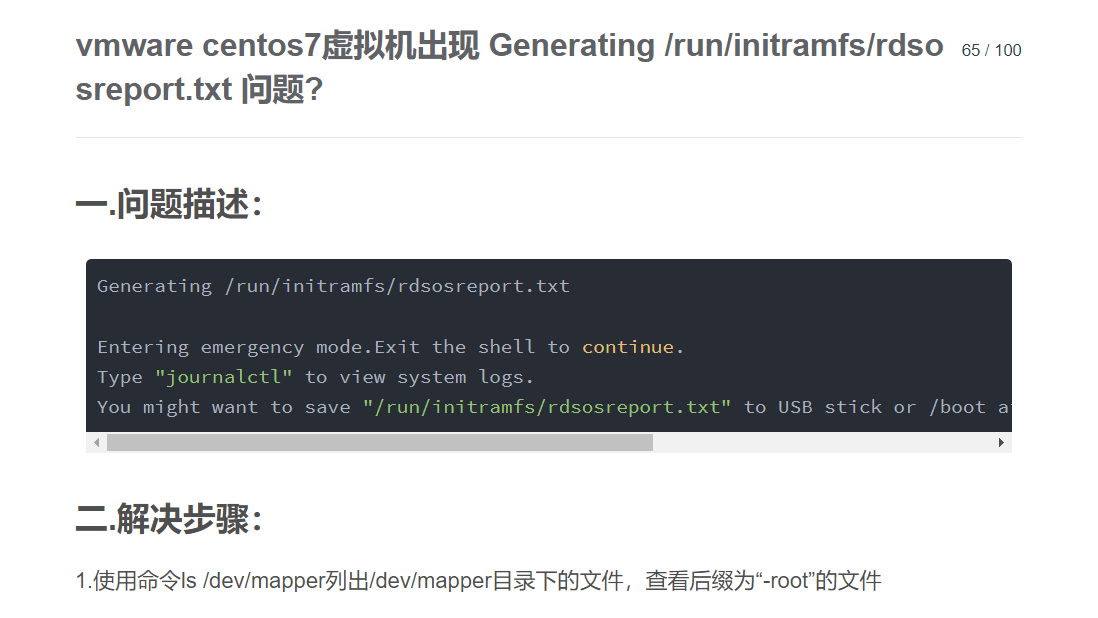Click the '65 / 100' title character counter

coord(991,50)
